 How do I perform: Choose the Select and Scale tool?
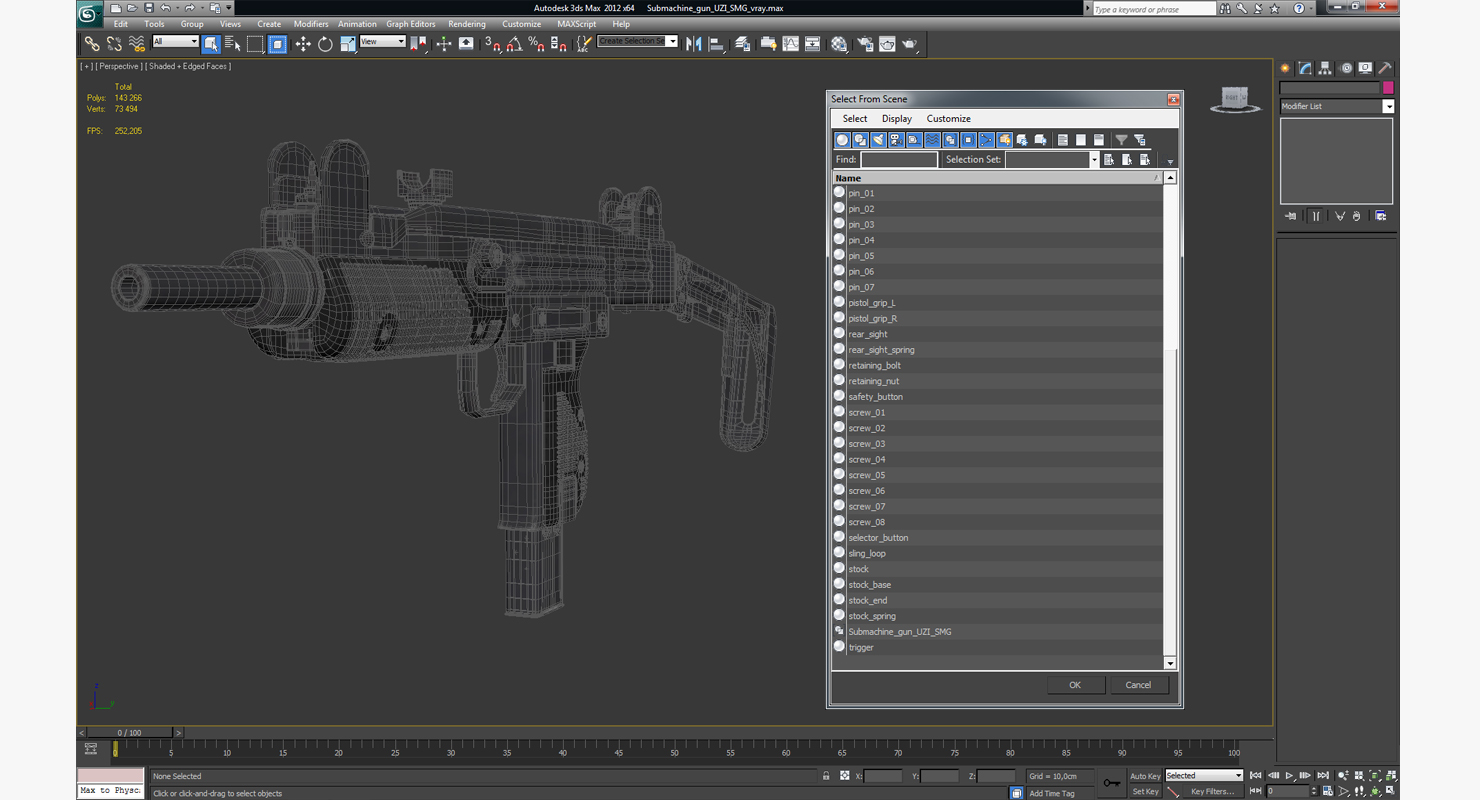tap(347, 44)
